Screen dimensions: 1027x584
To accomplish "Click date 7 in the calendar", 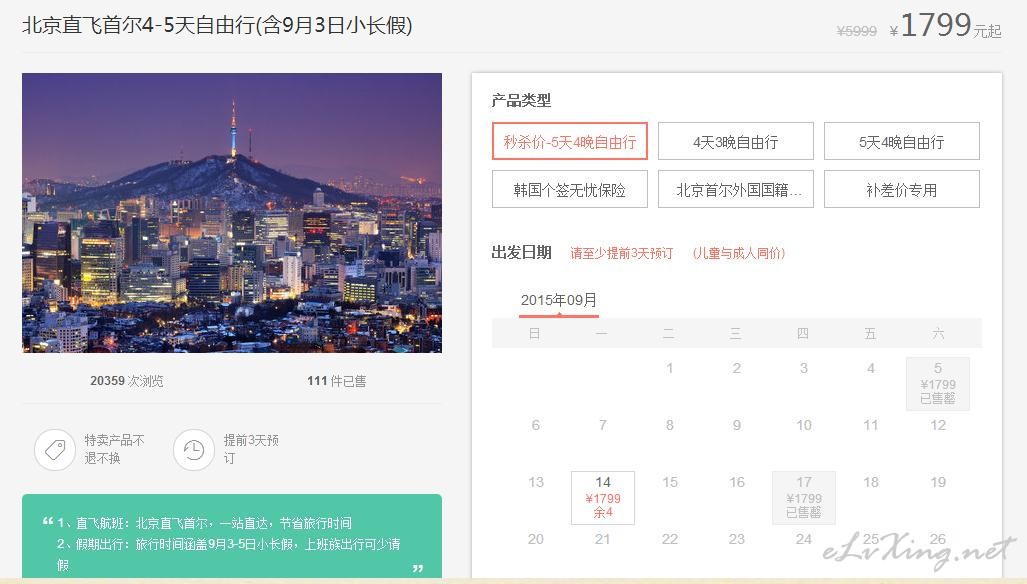I will tap(603, 425).
